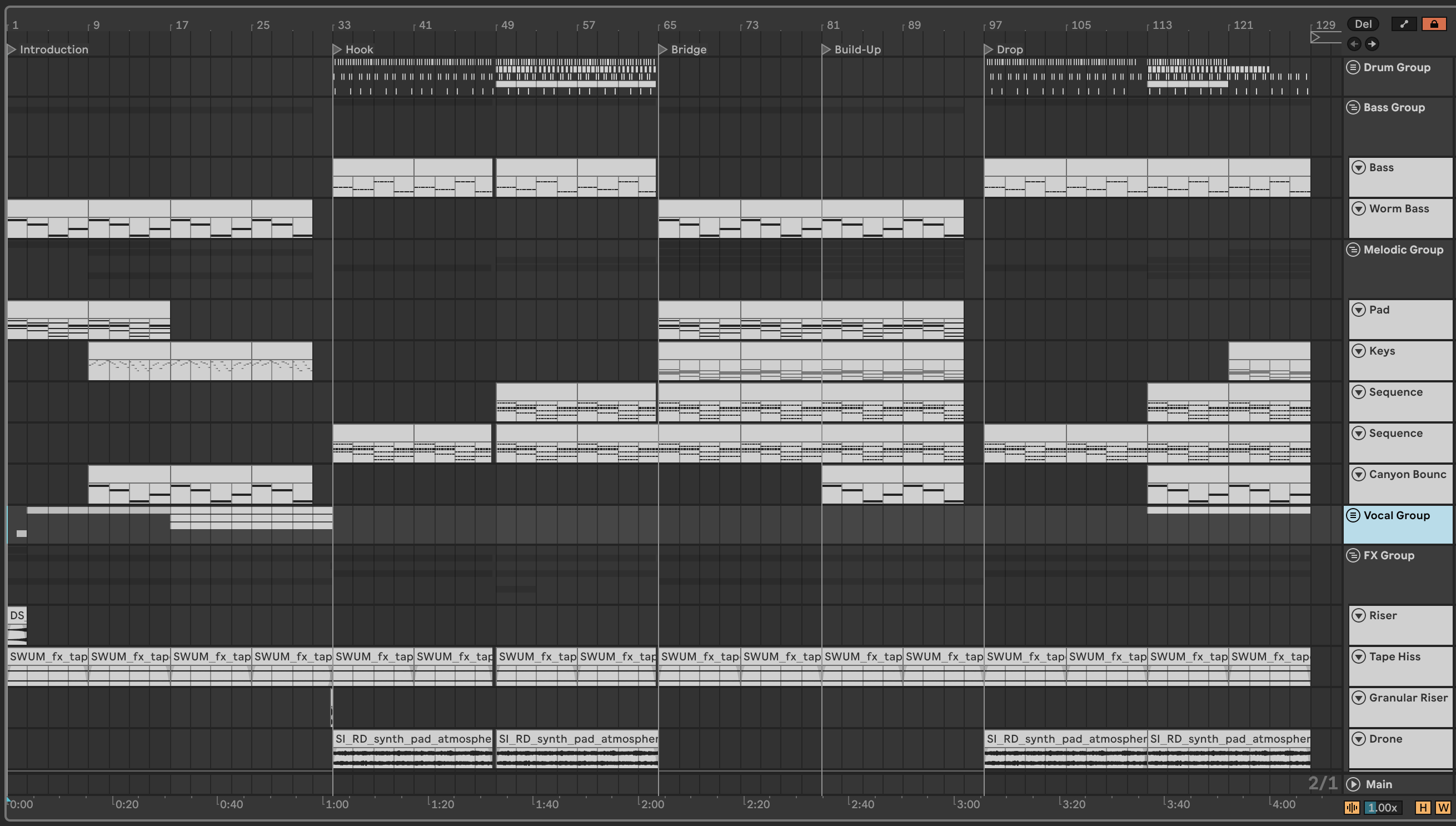Toggle the H height optimize button
The width and height of the screenshot is (1456, 826).
[x=1423, y=808]
